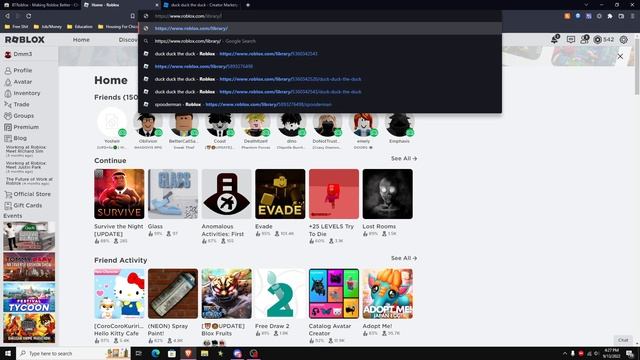Open the browser extensions puzzle icon
The width and height of the screenshot is (640, 360).
[610, 16]
